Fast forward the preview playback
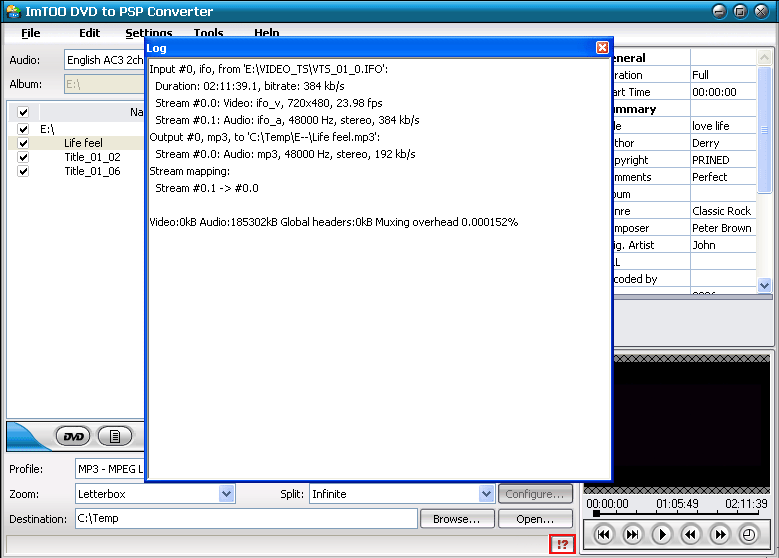The width and height of the screenshot is (779, 558). 720,535
